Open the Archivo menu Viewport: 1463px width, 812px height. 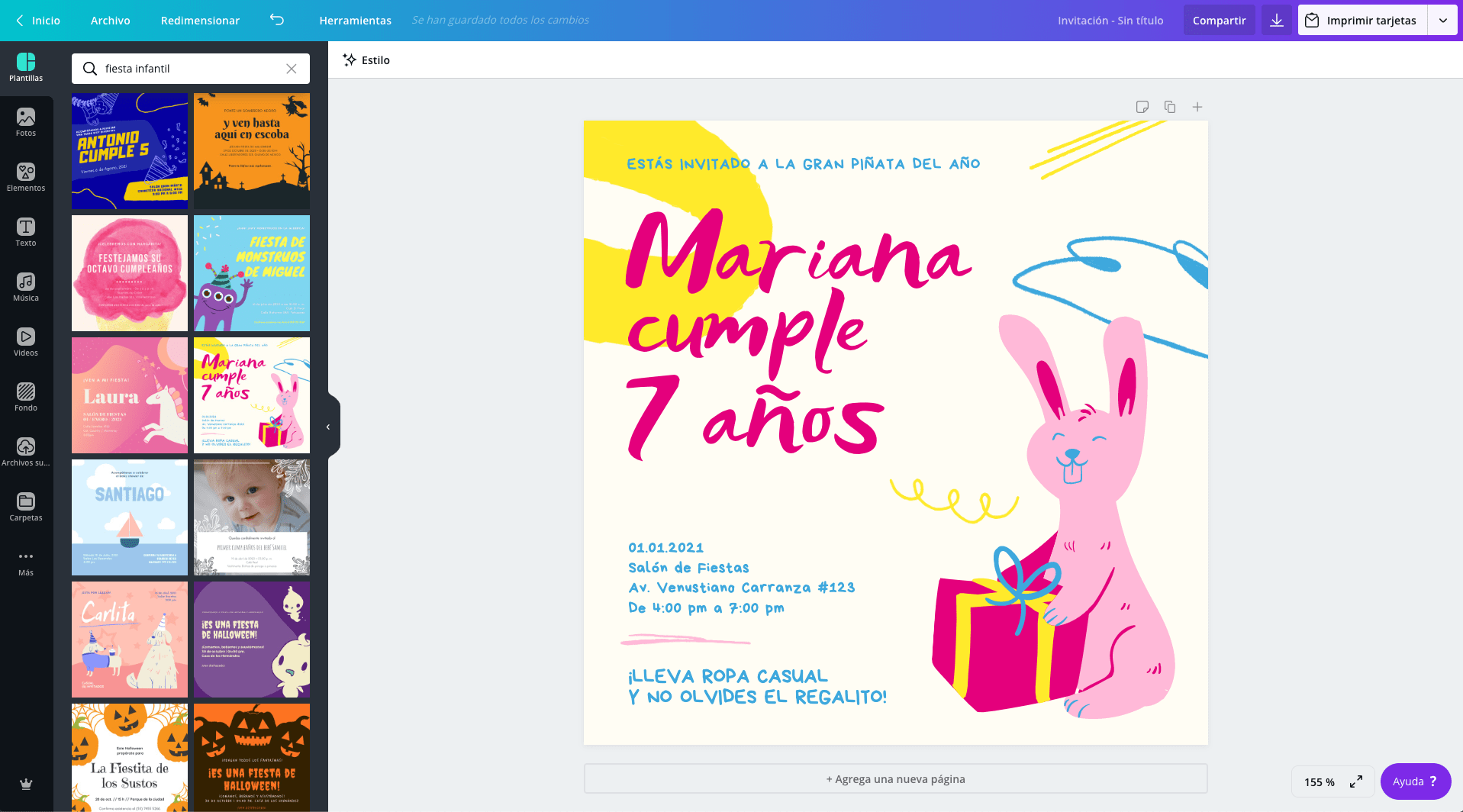pos(110,20)
